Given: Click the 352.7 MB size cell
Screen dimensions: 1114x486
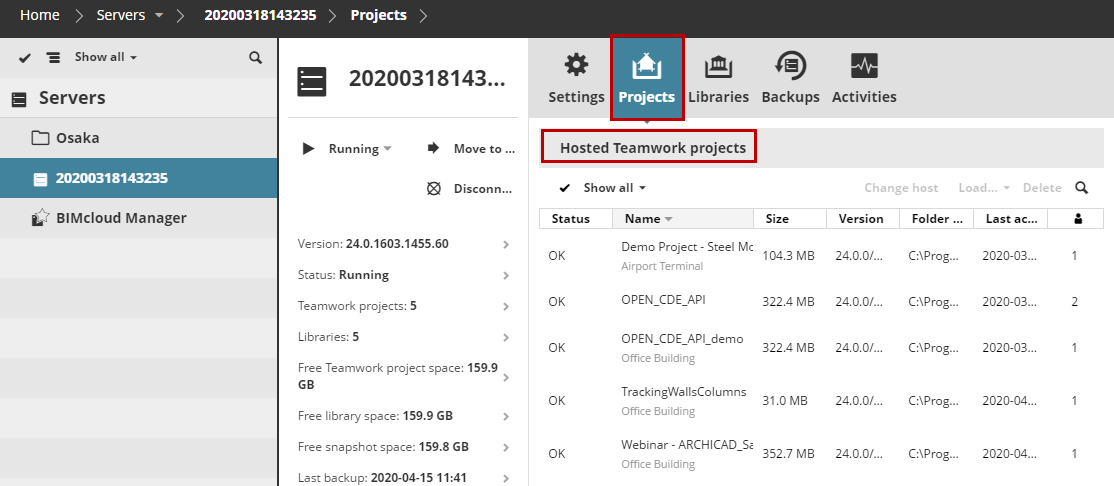Looking at the screenshot, I should pyautogui.click(x=789, y=454).
